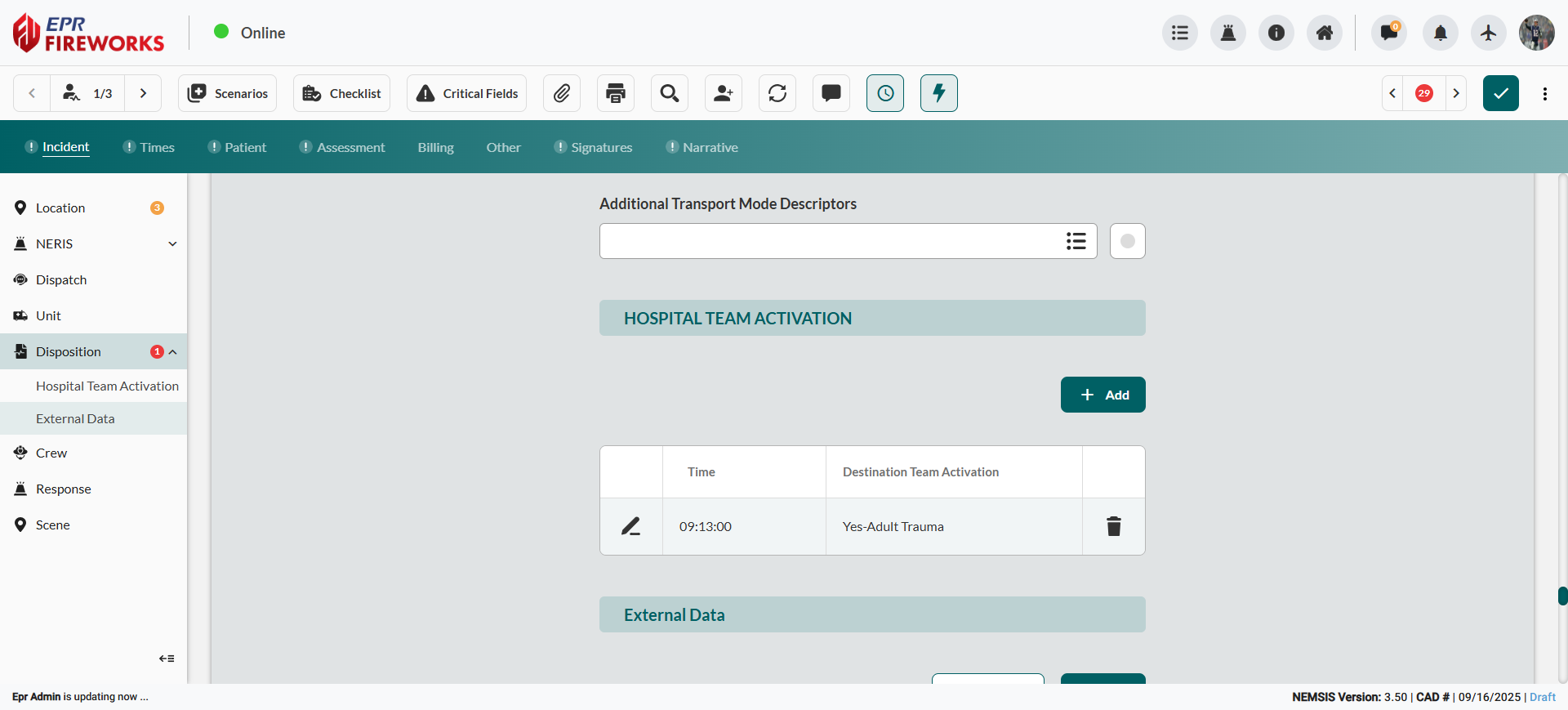
Task: Click the refresh sync icon
Action: coord(777,93)
